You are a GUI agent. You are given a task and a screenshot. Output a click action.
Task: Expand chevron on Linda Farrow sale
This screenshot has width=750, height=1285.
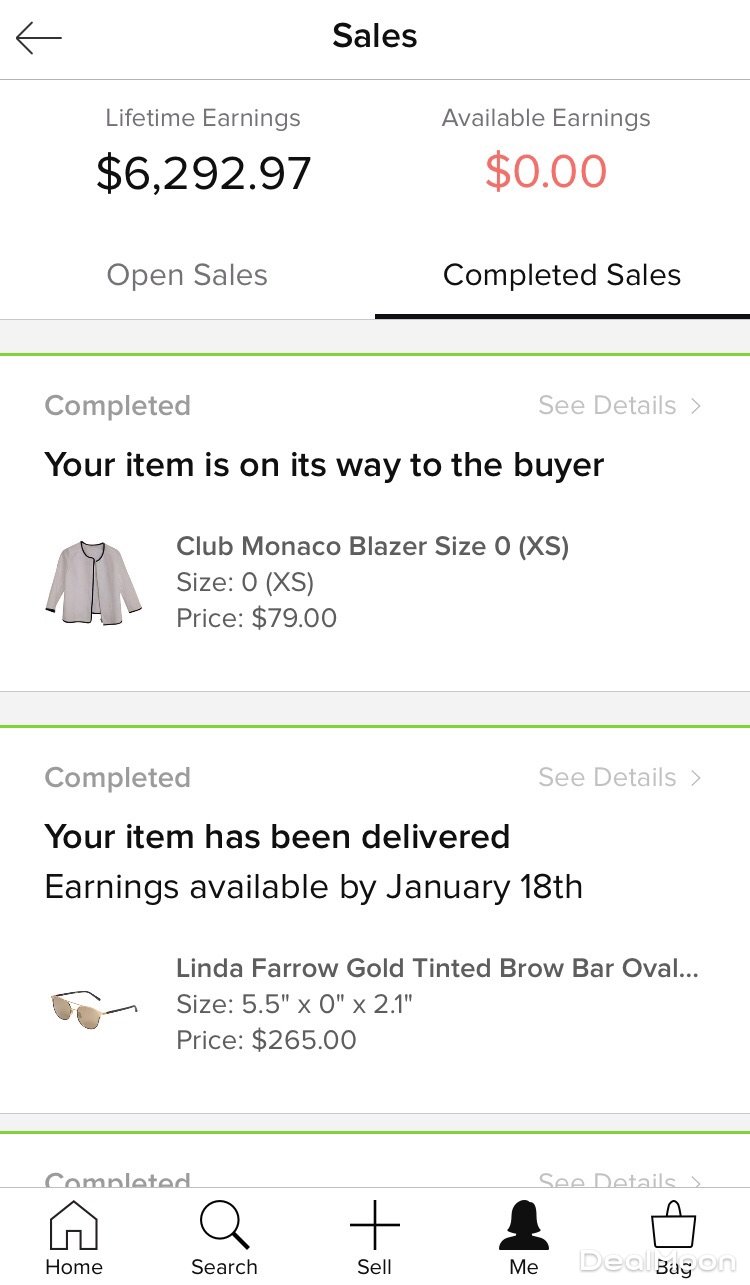click(x=696, y=778)
